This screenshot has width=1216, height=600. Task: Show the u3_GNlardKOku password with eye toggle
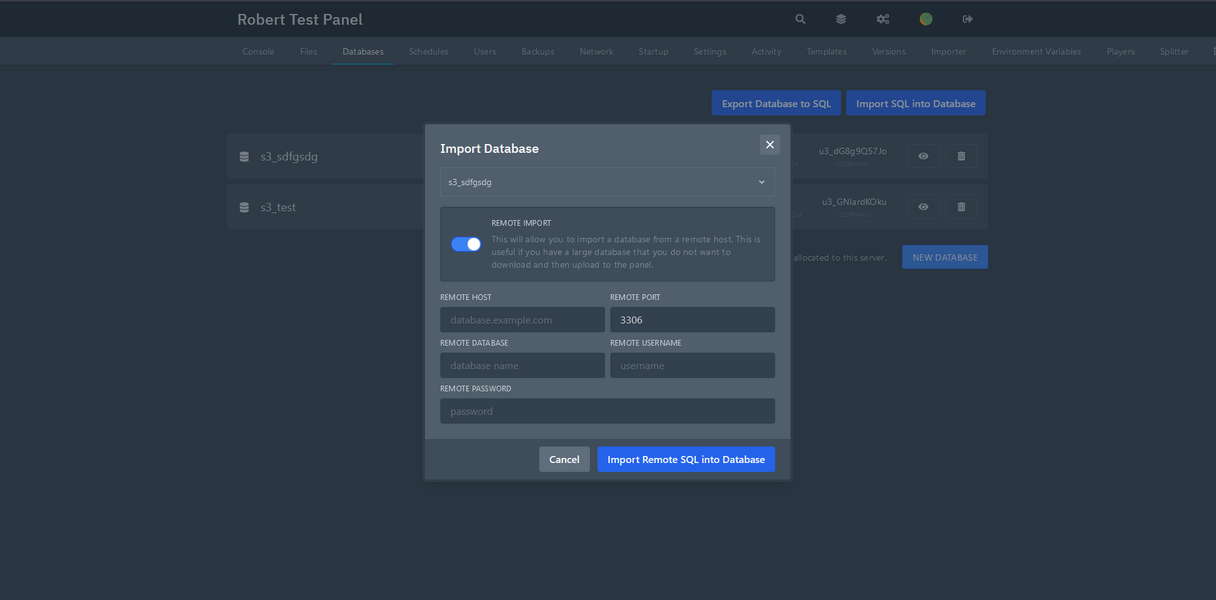(922, 206)
